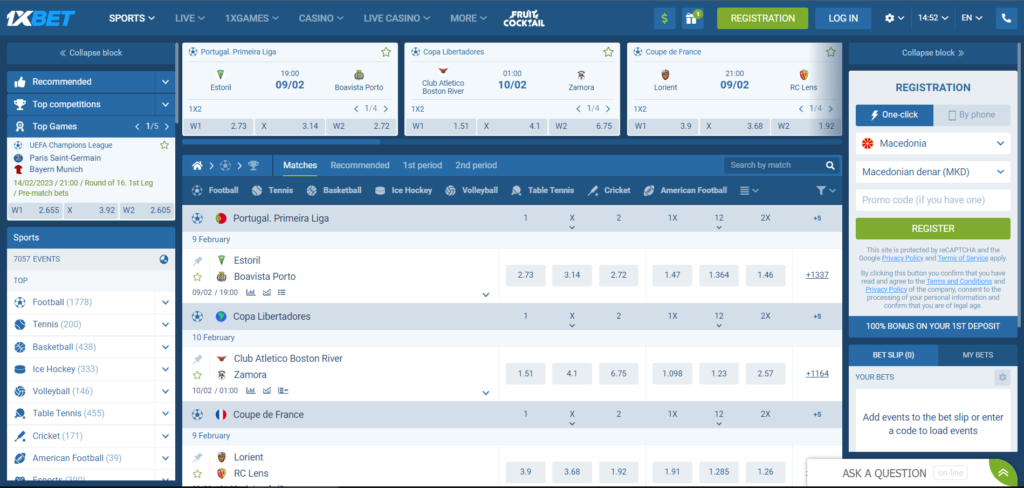The height and width of the screenshot is (488, 1024).
Task: Open the +1337 more markets link
Action: coord(816,275)
